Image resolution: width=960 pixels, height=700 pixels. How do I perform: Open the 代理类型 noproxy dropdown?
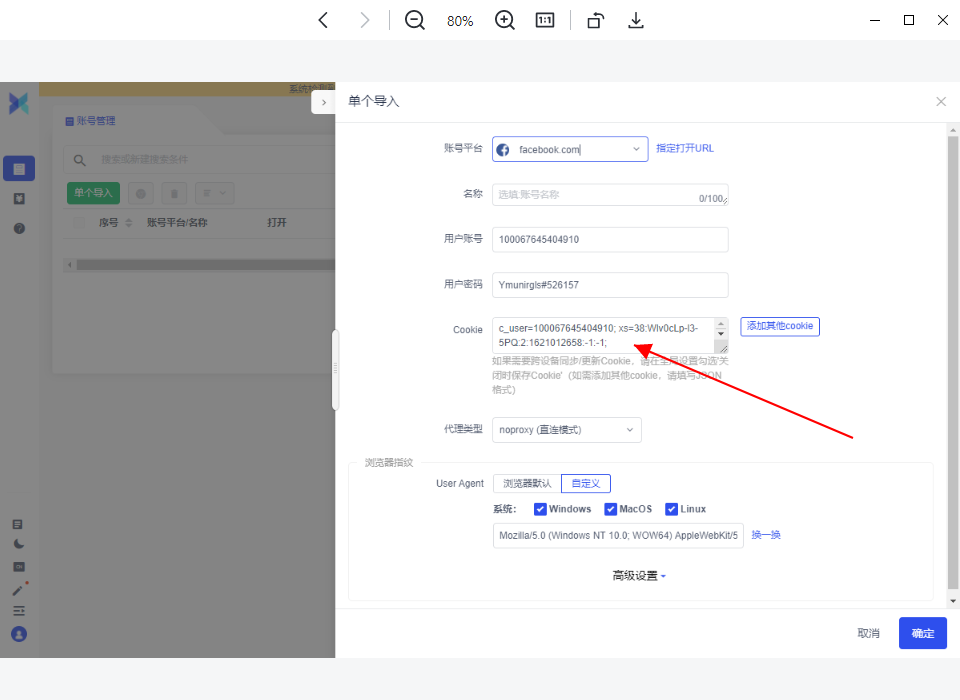[x=567, y=430]
